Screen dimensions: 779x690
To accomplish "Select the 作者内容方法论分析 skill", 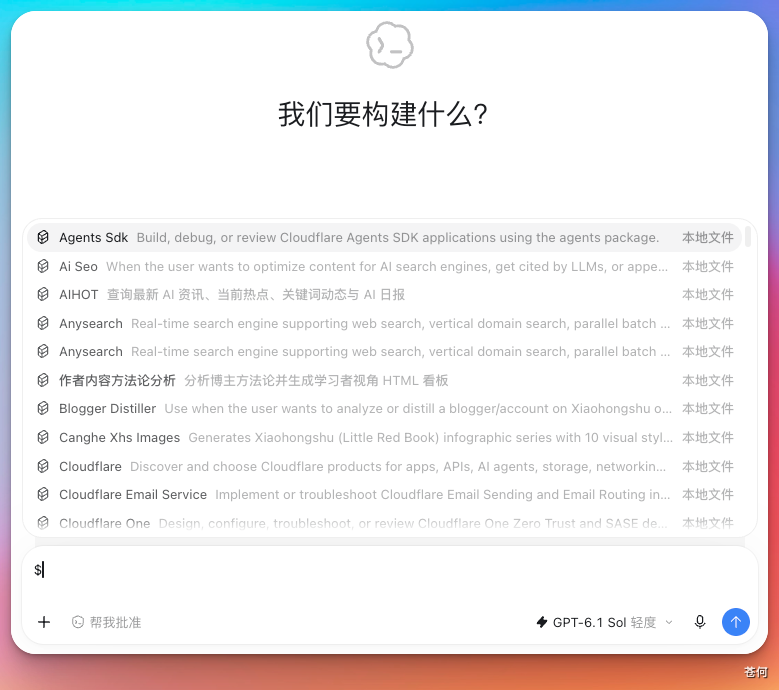I will click(x=385, y=381).
